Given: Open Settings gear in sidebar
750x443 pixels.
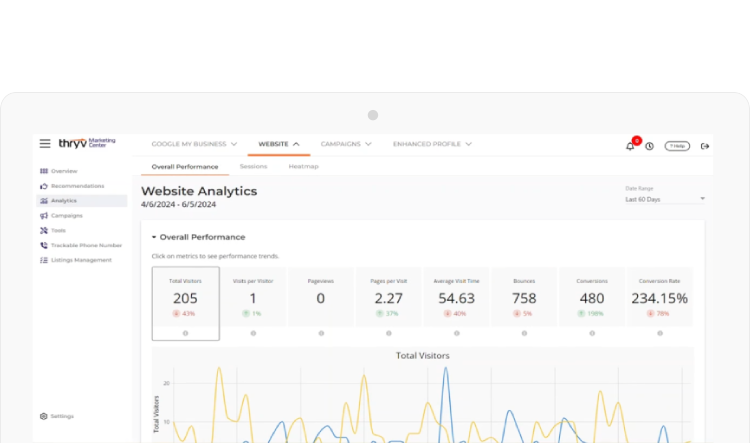Looking at the screenshot, I should [44, 416].
